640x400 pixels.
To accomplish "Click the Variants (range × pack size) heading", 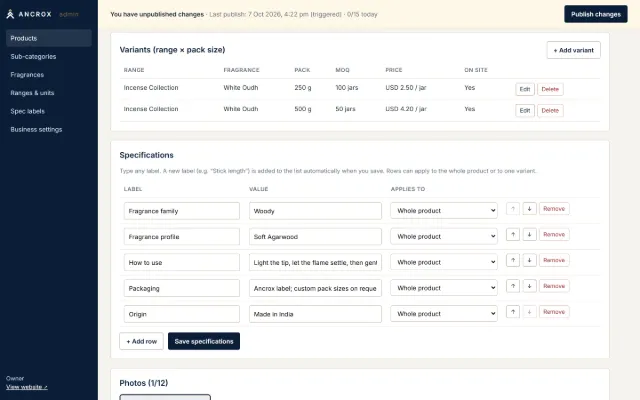I will click(x=172, y=50).
